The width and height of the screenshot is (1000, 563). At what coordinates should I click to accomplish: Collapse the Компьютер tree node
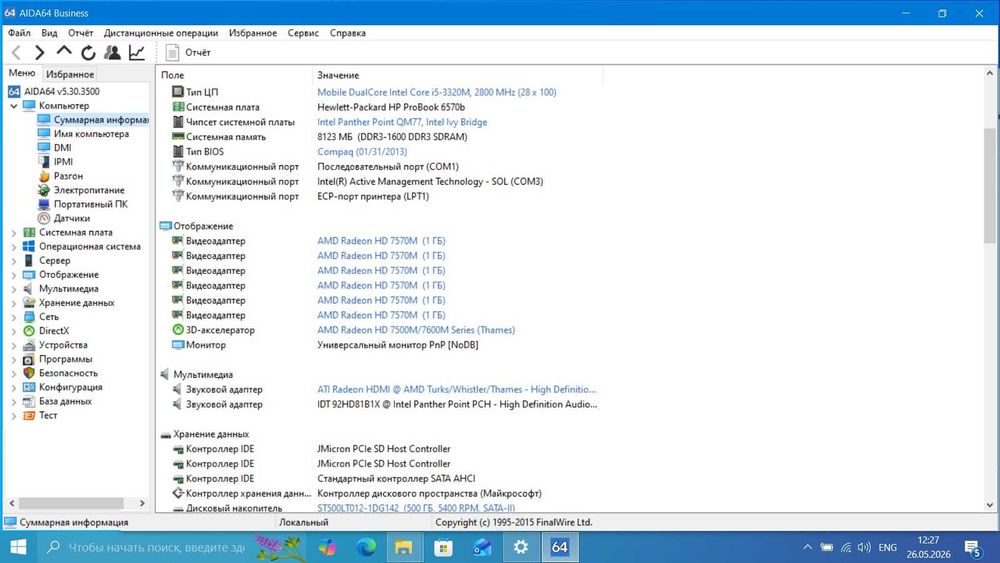click(x=14, y=106)
